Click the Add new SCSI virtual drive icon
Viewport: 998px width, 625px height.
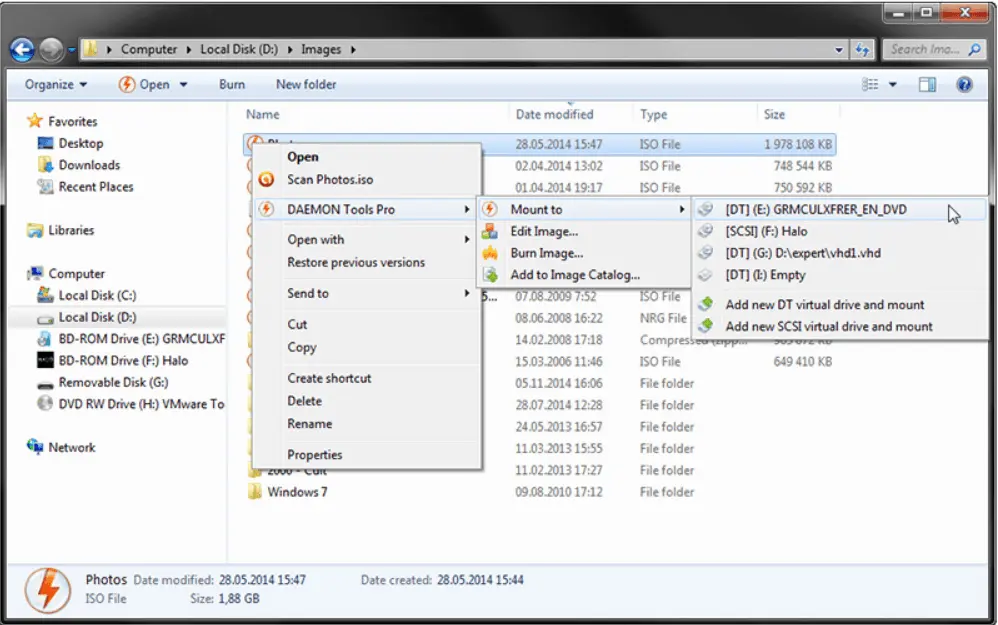click(706, 326)
